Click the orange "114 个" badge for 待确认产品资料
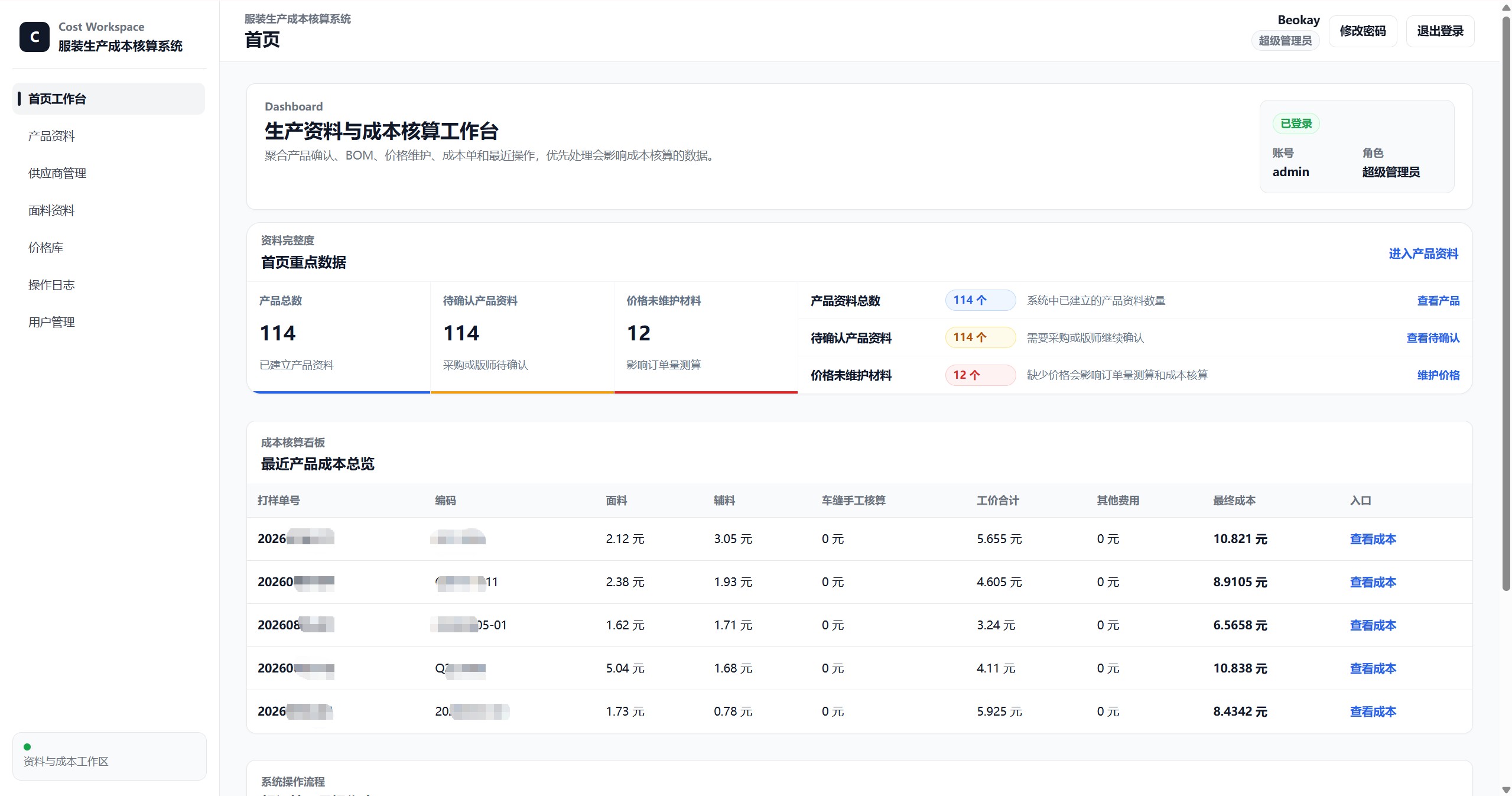The image size is (1512, 796). [980, 337]
